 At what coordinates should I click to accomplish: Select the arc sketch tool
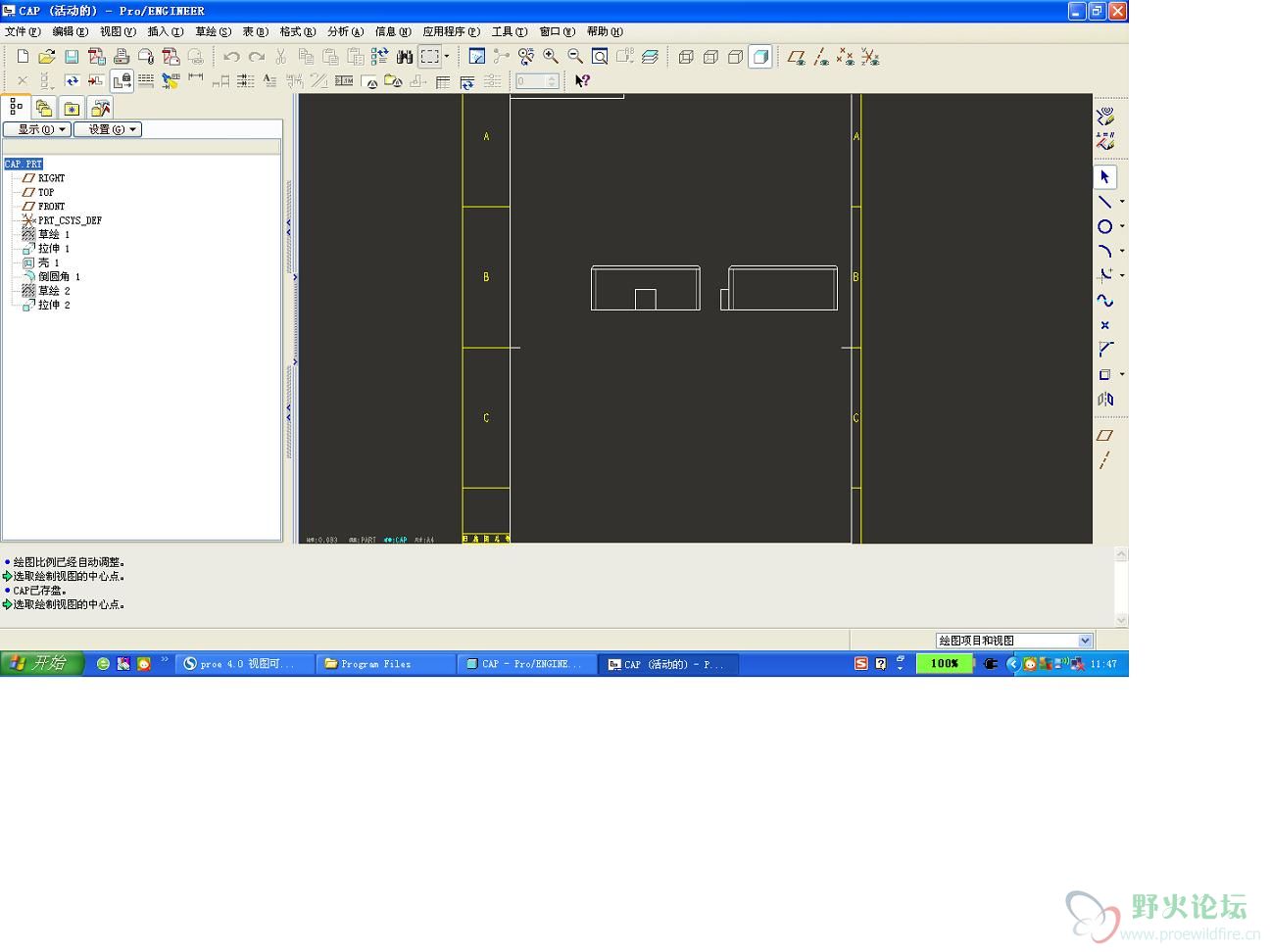1104,251
